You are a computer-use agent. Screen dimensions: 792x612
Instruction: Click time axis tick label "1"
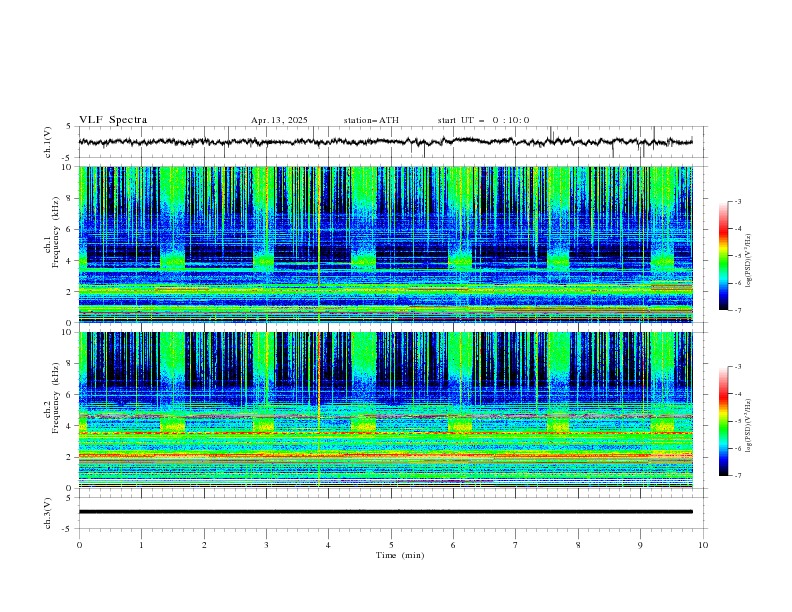click(x=141, y=545)
